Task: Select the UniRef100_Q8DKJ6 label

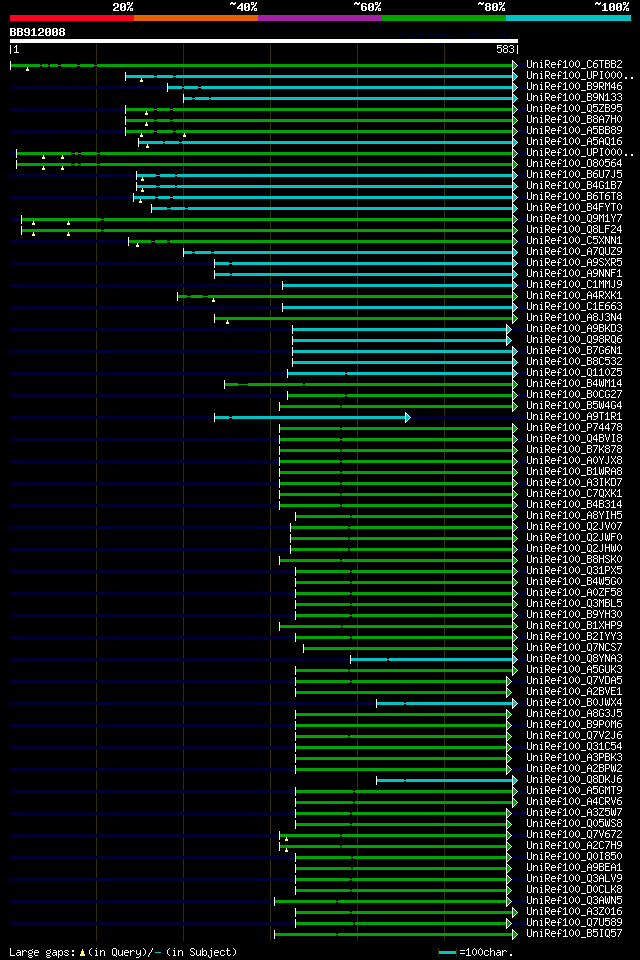Action: click(574, 781)
